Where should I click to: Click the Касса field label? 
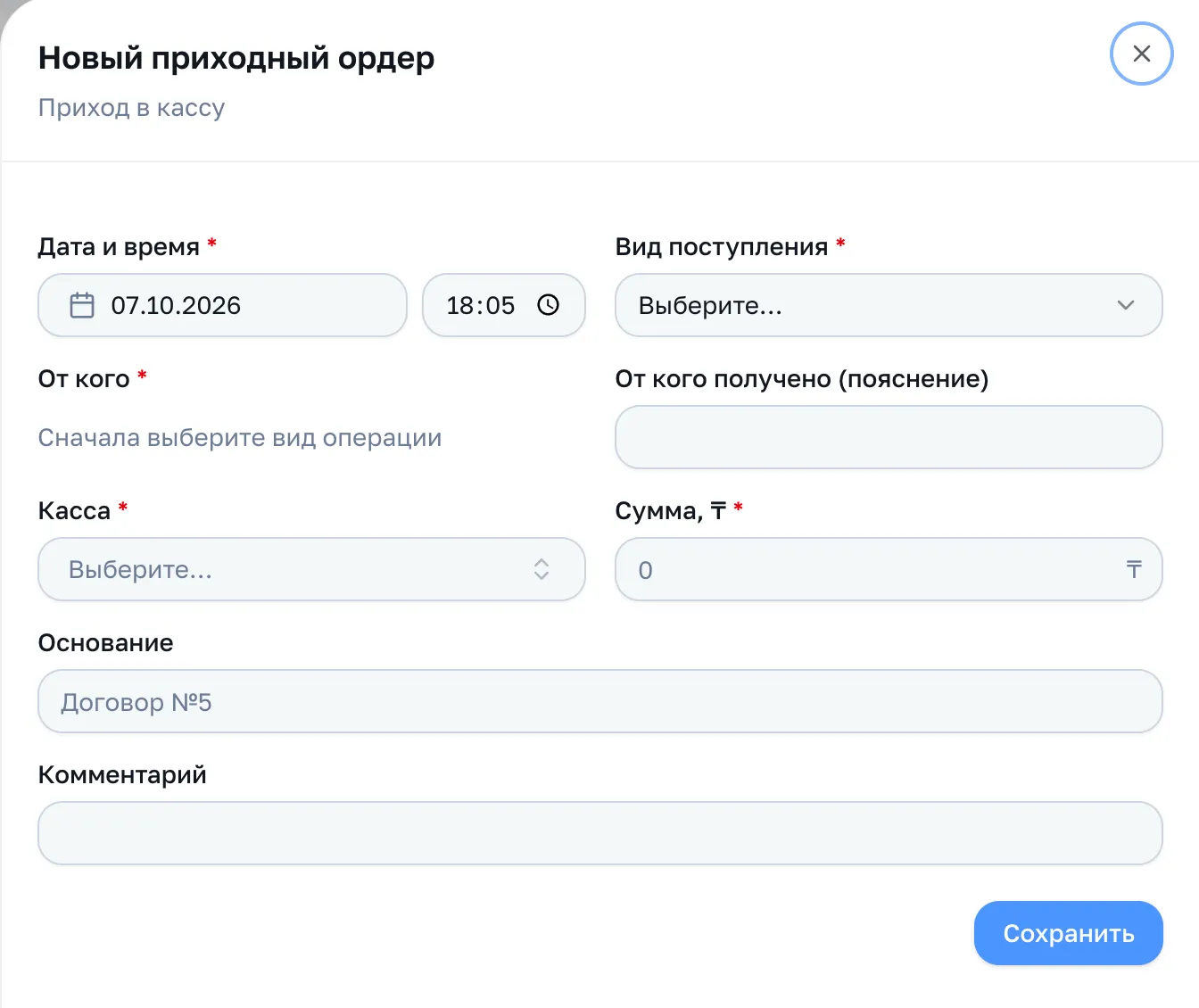pyautogui.click(x=74, y=511)
